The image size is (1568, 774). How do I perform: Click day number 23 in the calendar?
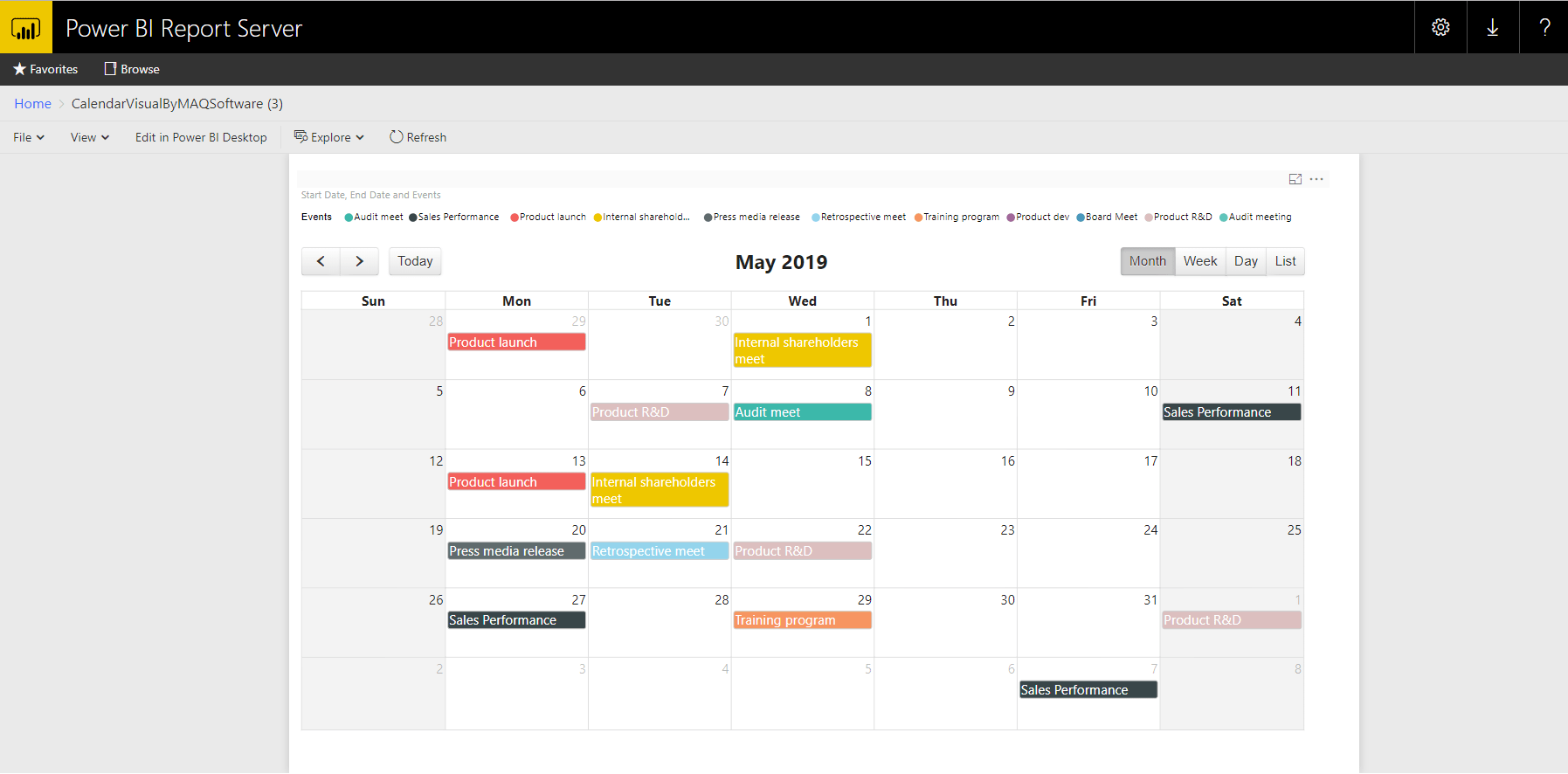[x=1007, y=530]
